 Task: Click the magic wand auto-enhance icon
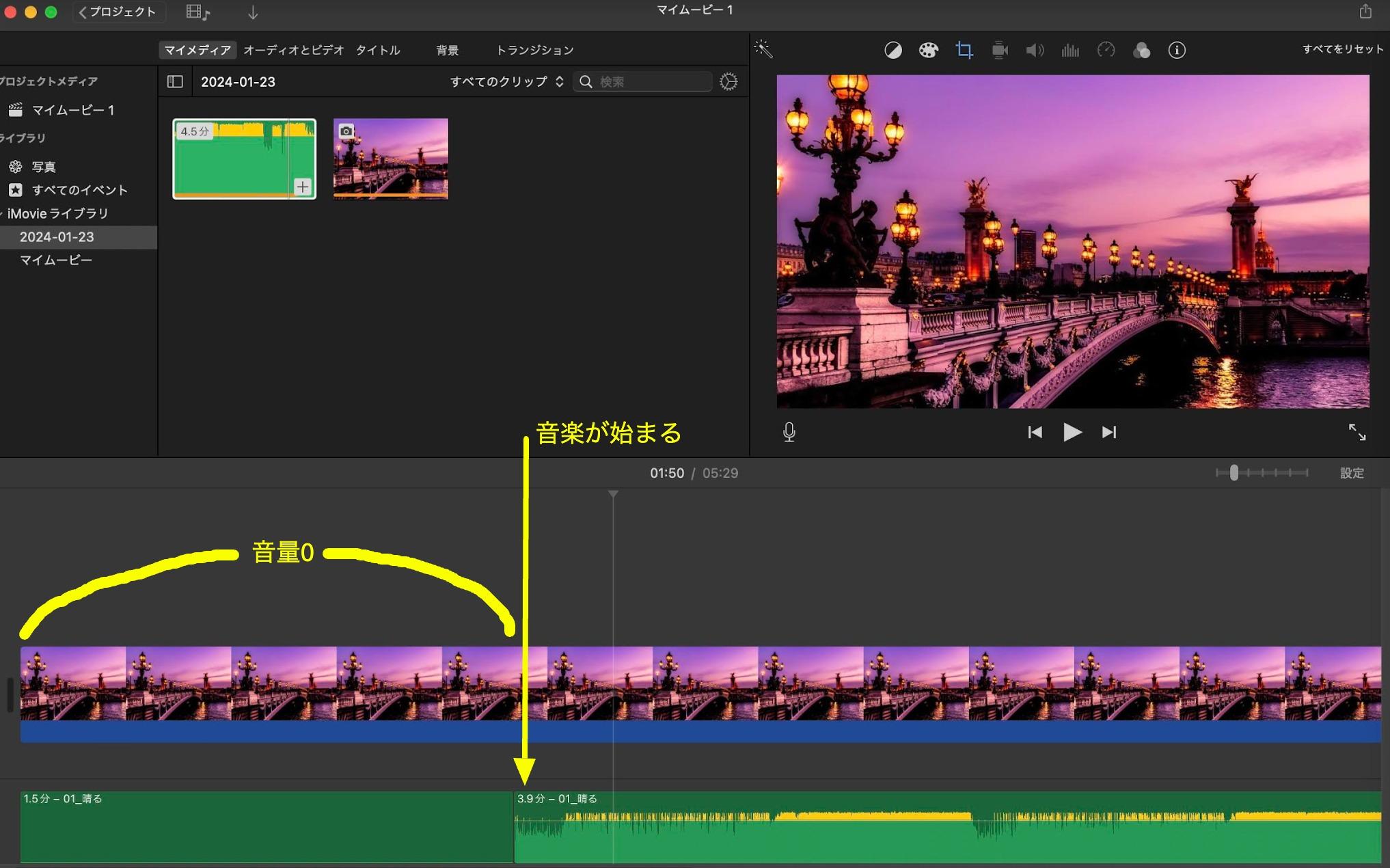pos(763,49)
